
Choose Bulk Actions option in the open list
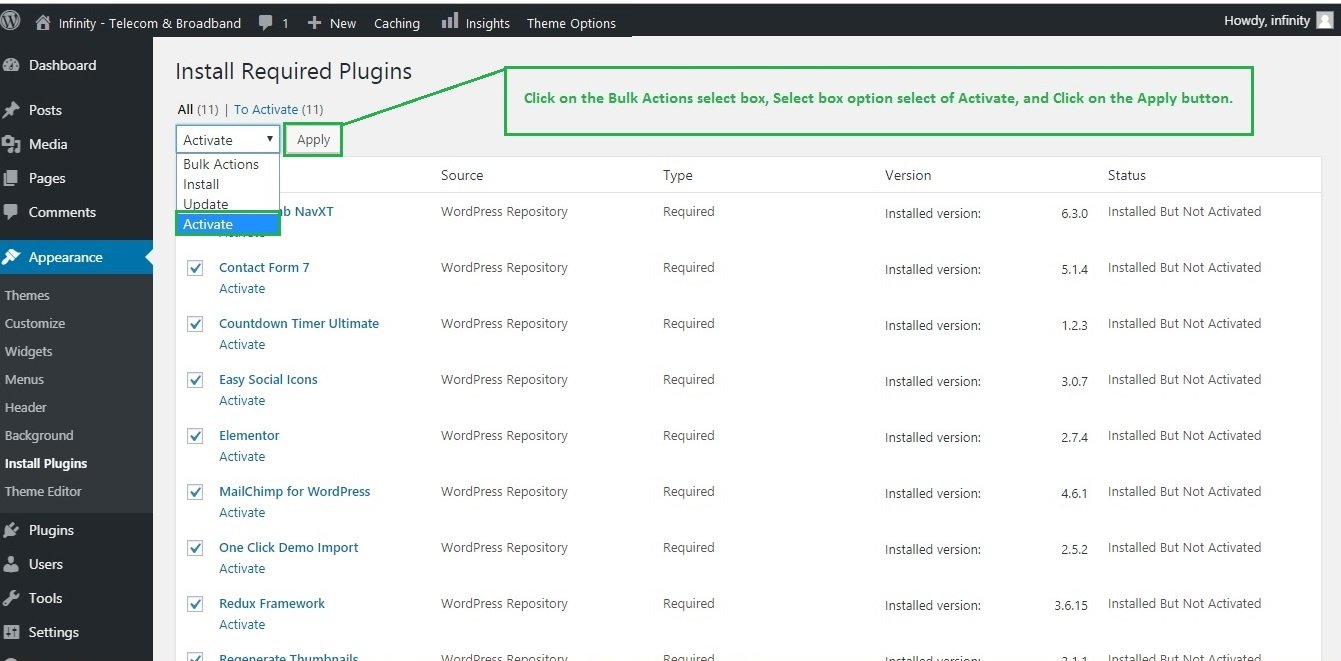point(228,164)
